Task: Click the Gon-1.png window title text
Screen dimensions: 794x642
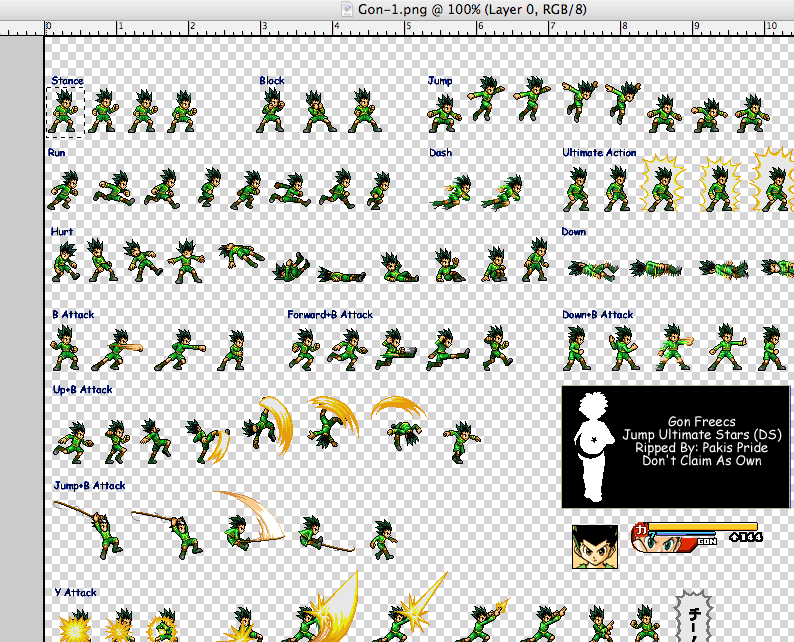Action: (x=472, y=9)
